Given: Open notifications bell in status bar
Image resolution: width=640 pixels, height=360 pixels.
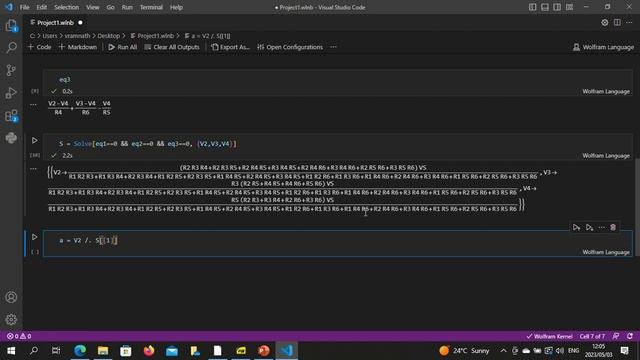Looking at the screenshot, I should click(x=630, y=336).
